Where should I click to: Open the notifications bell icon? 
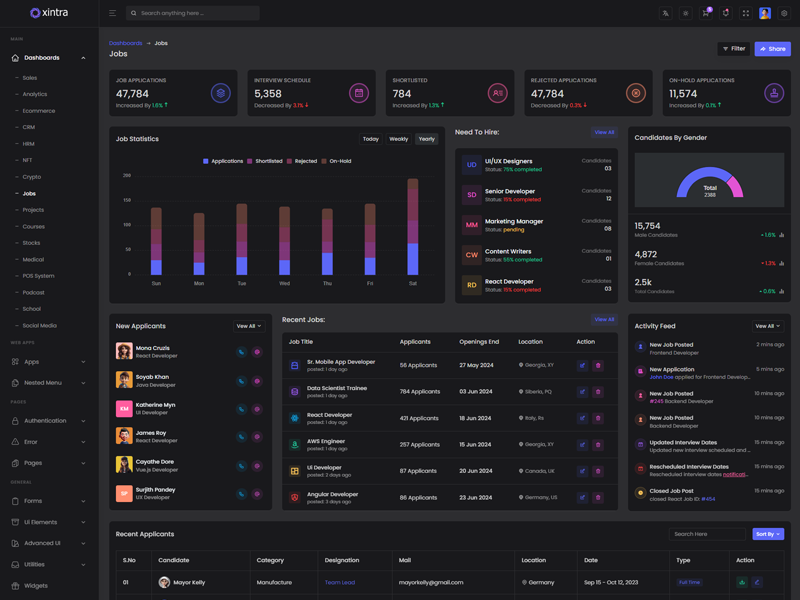(725, 13)
